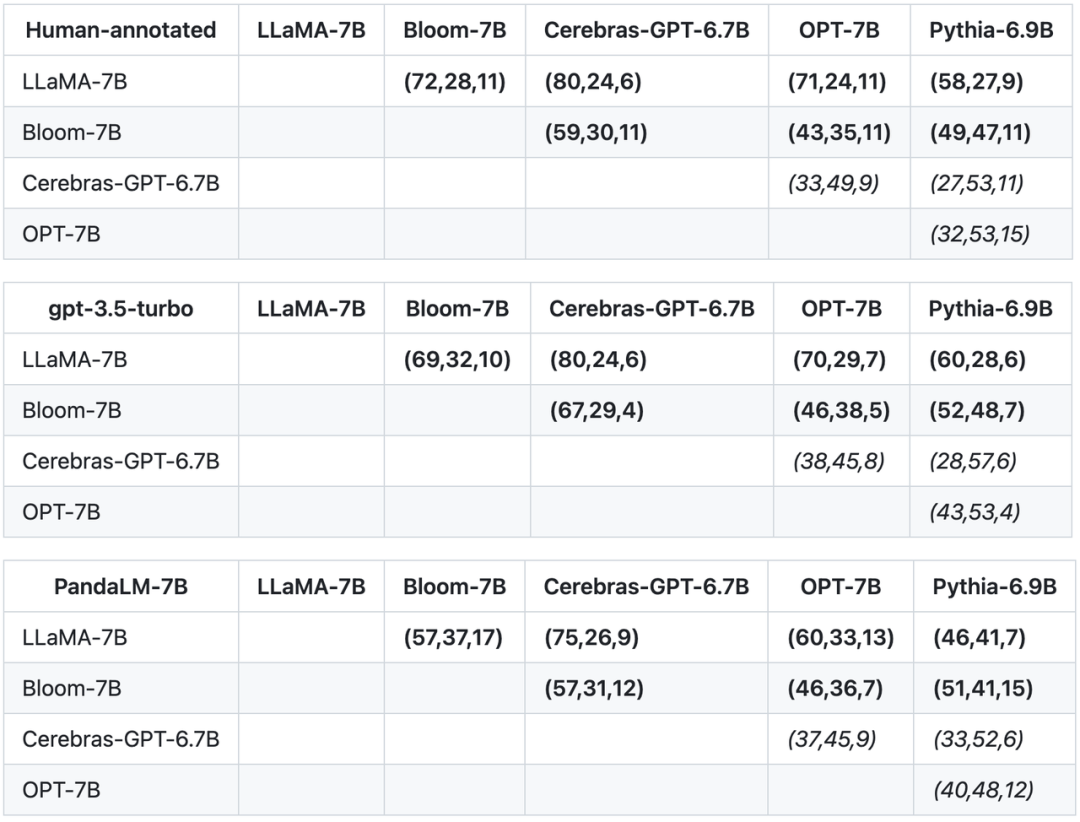
Task: Click the PandaLM-7B table header cell
Action: (121, 587)
